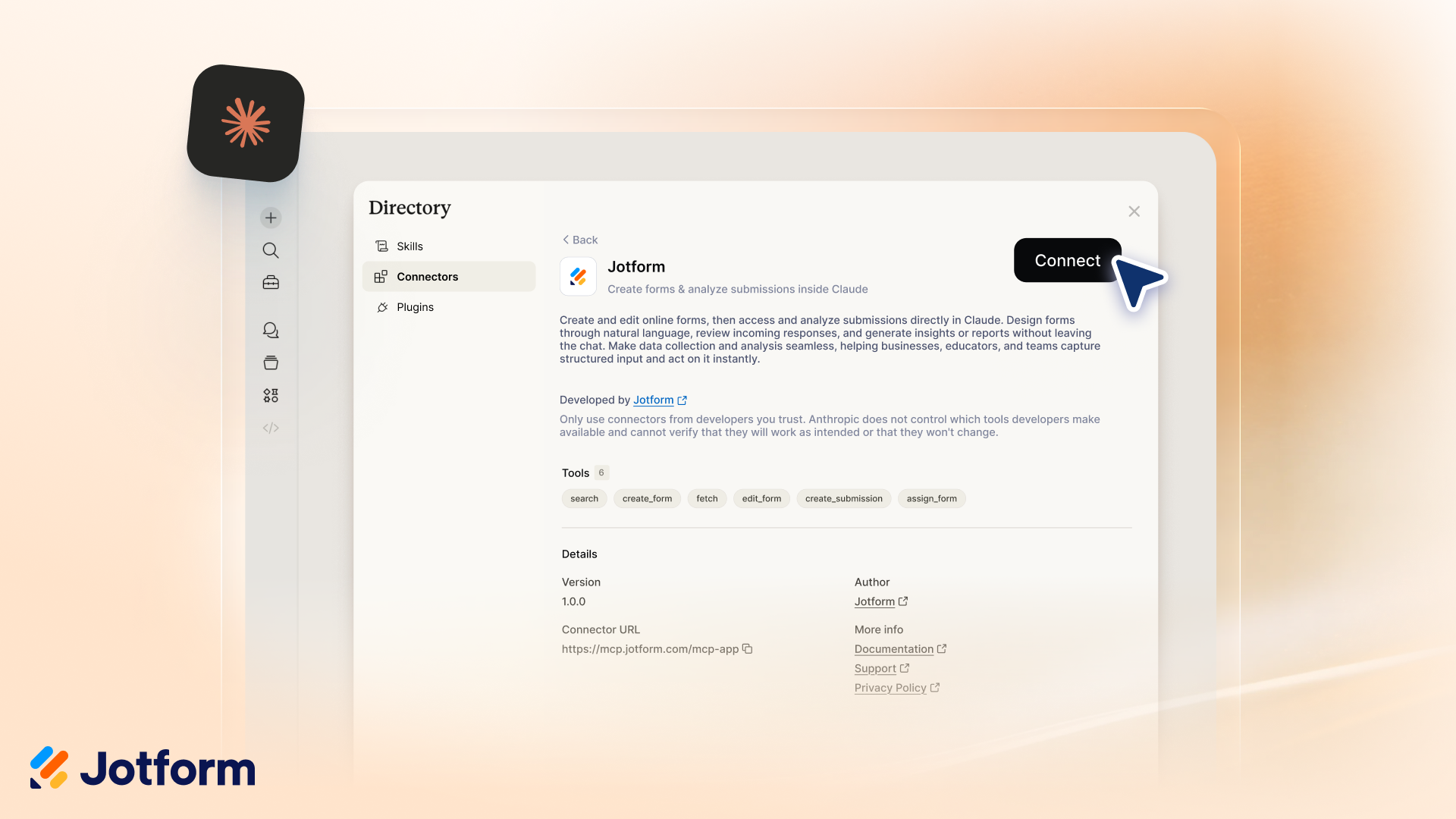Click the create_form tool chip

pyautogui.click(x=647, y=498)
